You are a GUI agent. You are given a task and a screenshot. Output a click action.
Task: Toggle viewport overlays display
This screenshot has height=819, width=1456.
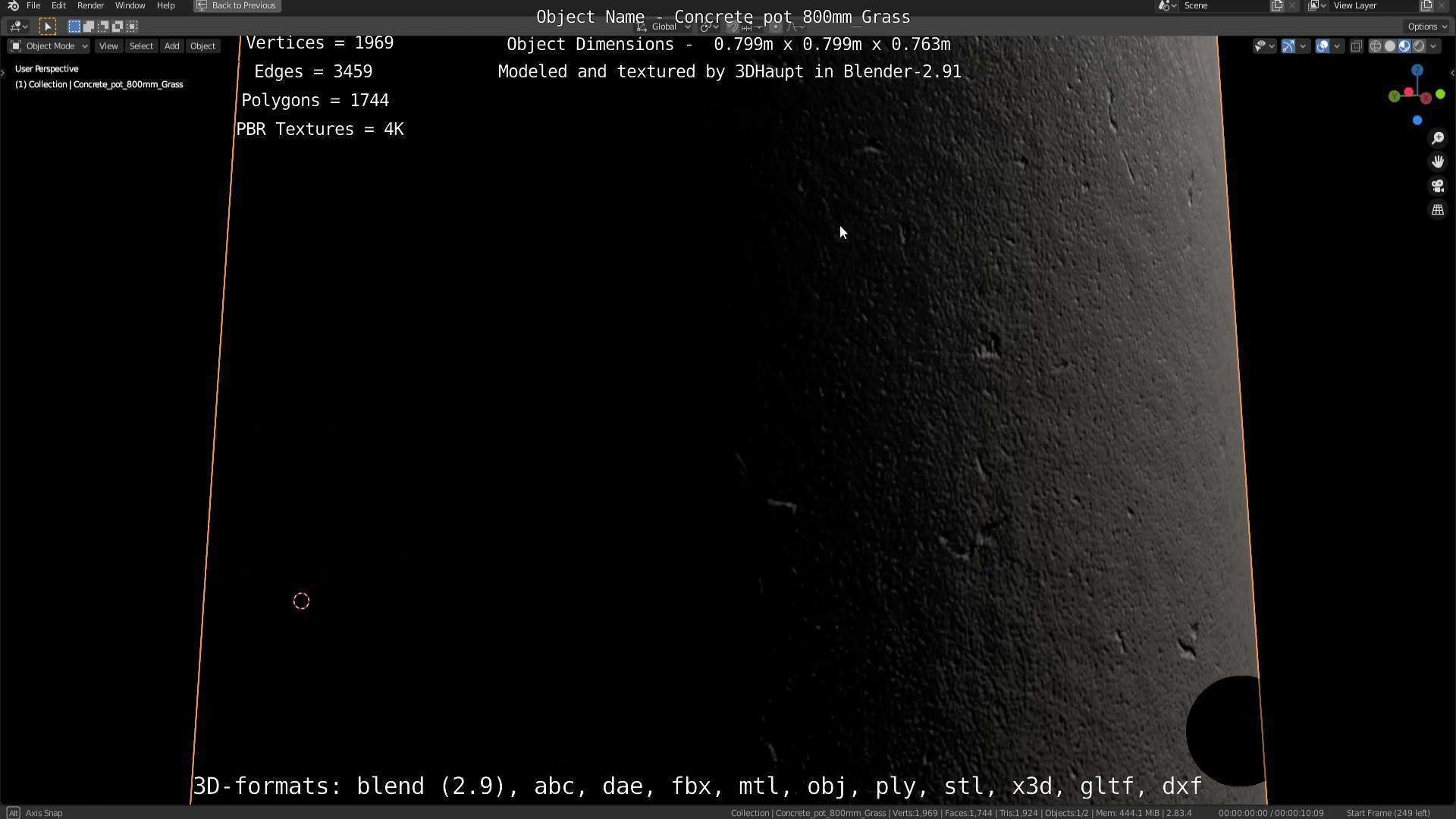click(x=1322, y=46)
